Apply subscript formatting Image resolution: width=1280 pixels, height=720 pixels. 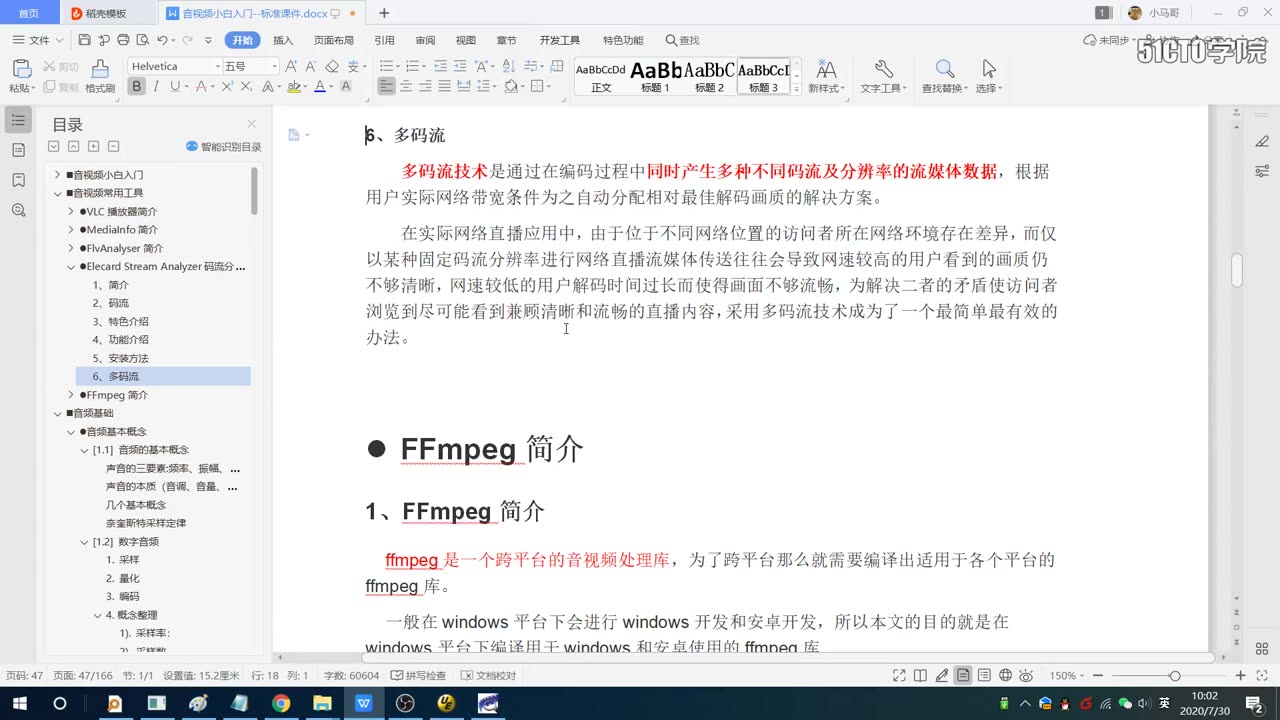point(246,87)
